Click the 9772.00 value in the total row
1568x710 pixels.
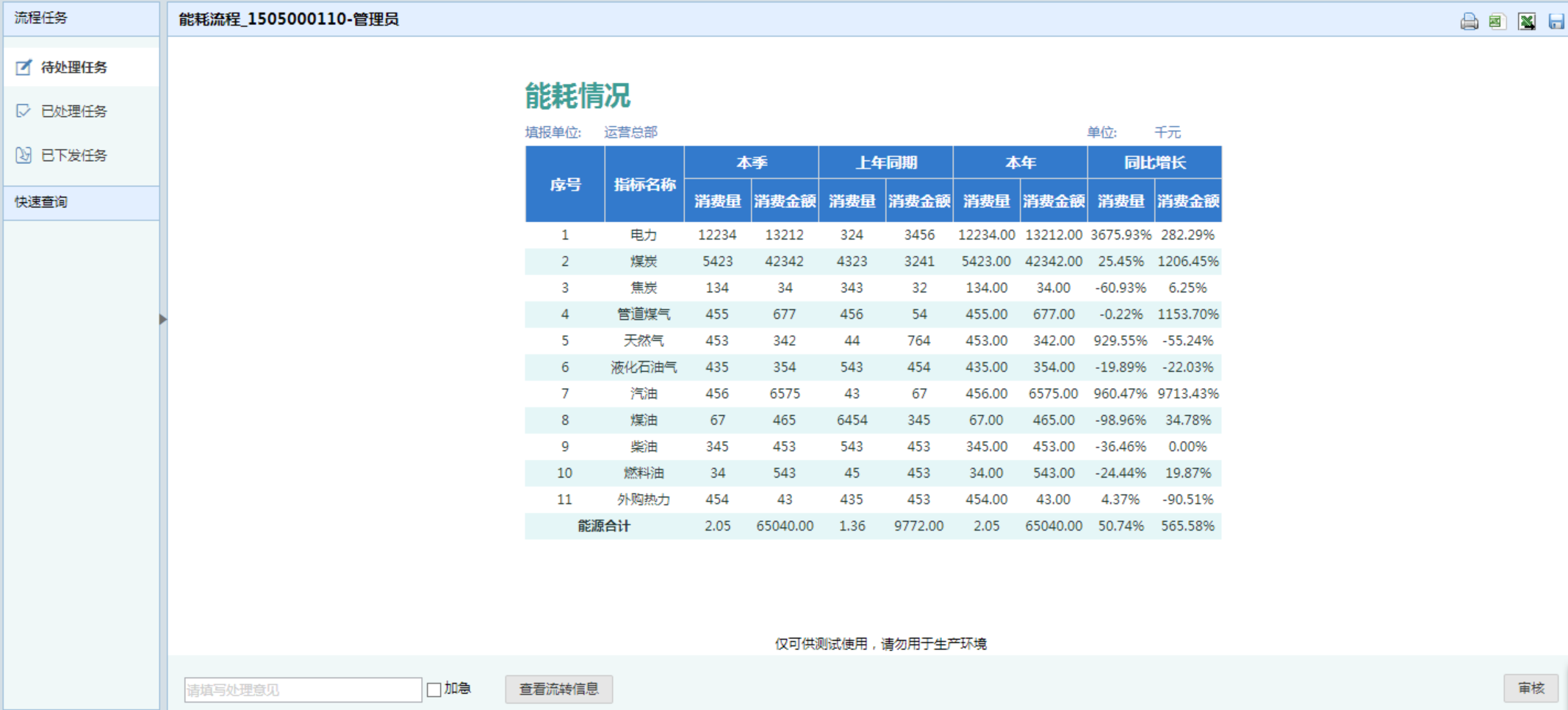[x=918, y=526]
